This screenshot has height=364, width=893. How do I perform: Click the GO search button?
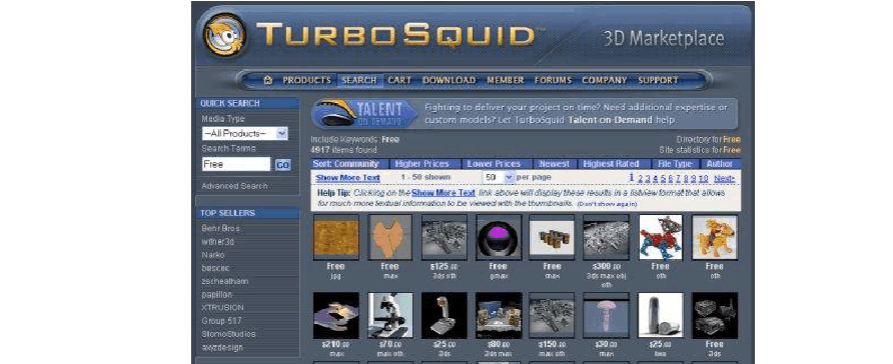(x=283, y=165)
